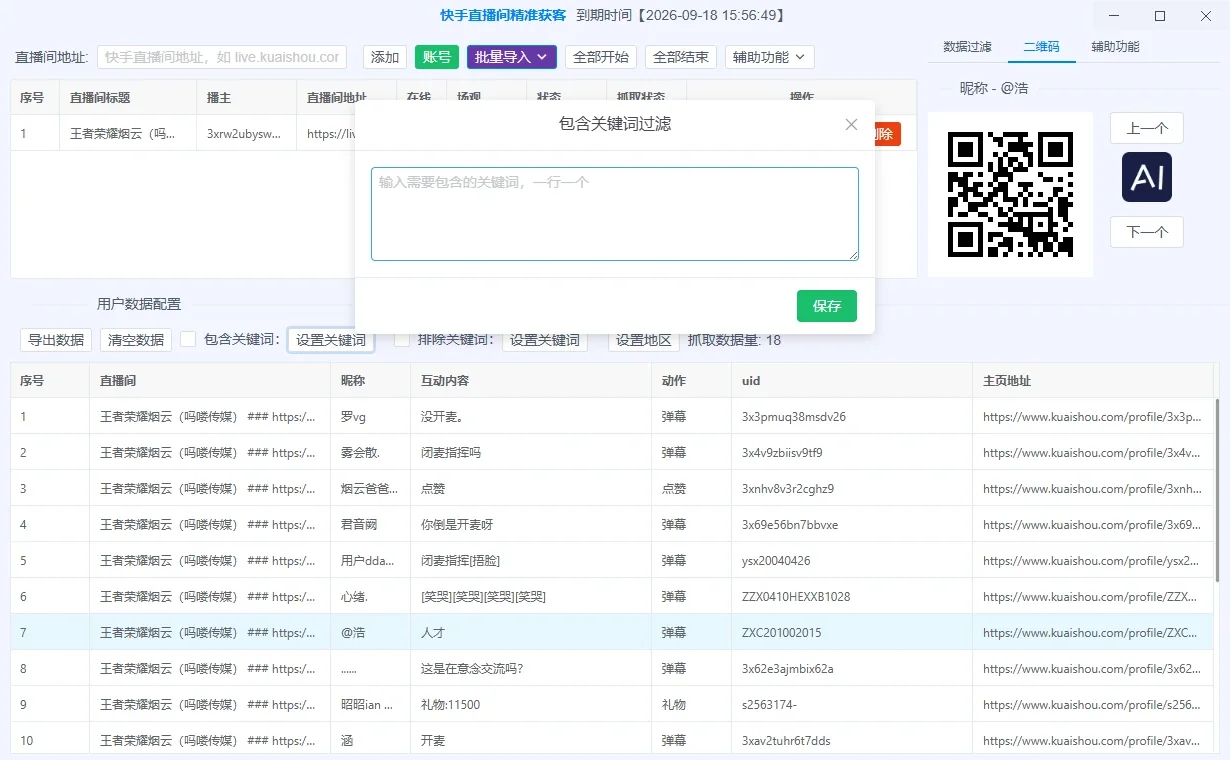Switch to the 辅助功能 tab on right
Viewport: 1230px width, 760px height.
tap(1115, 47)
